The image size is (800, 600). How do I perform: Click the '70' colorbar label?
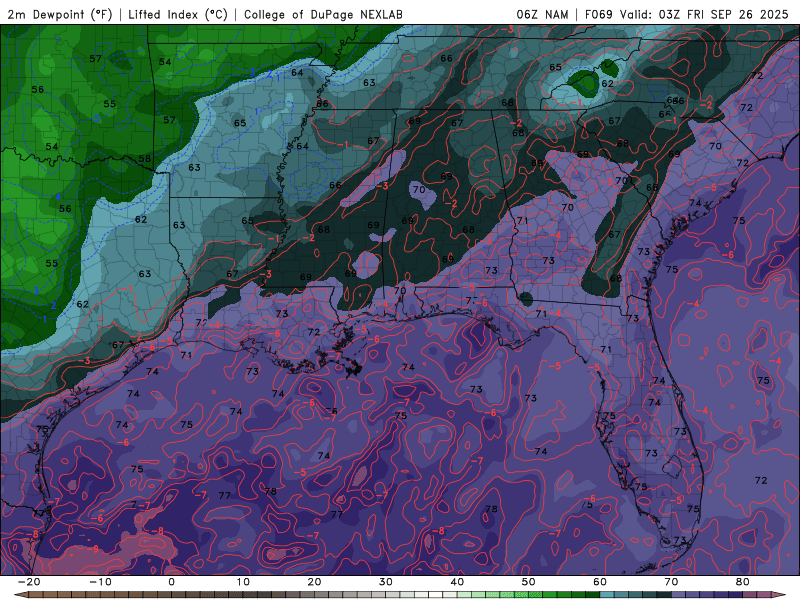(671, 582)
